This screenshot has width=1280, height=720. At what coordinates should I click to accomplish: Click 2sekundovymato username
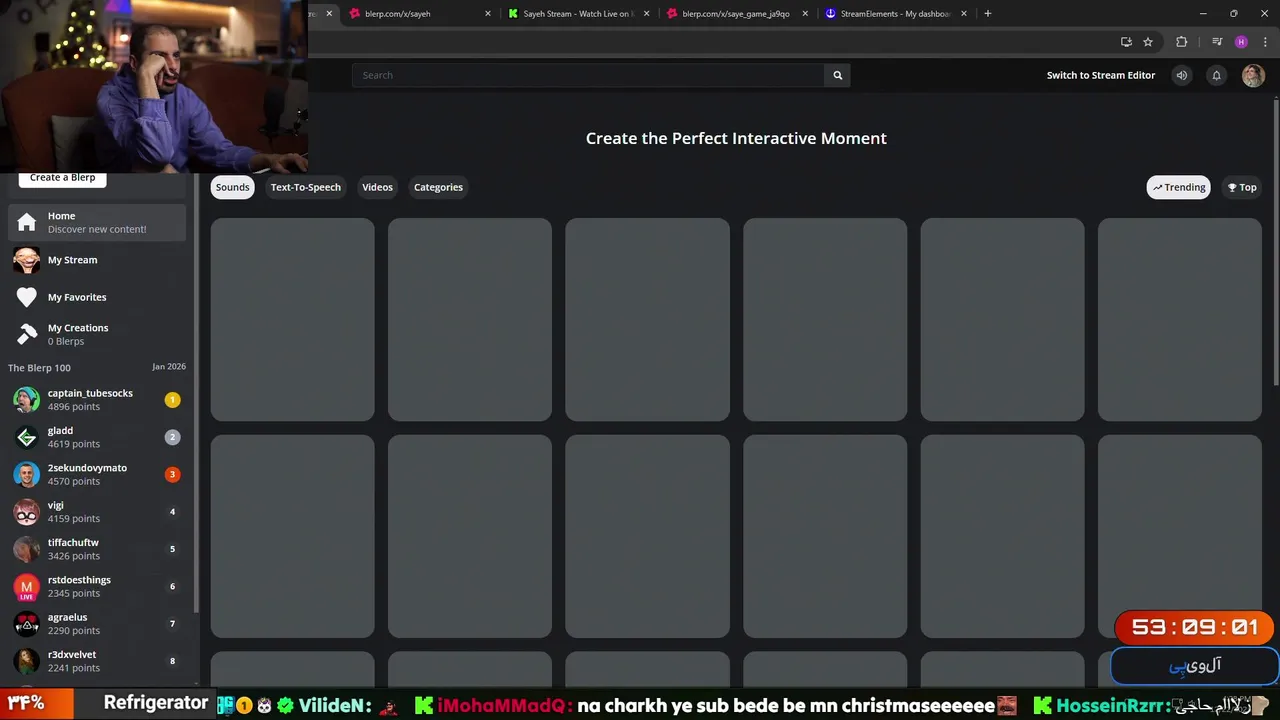coord(87,468)
